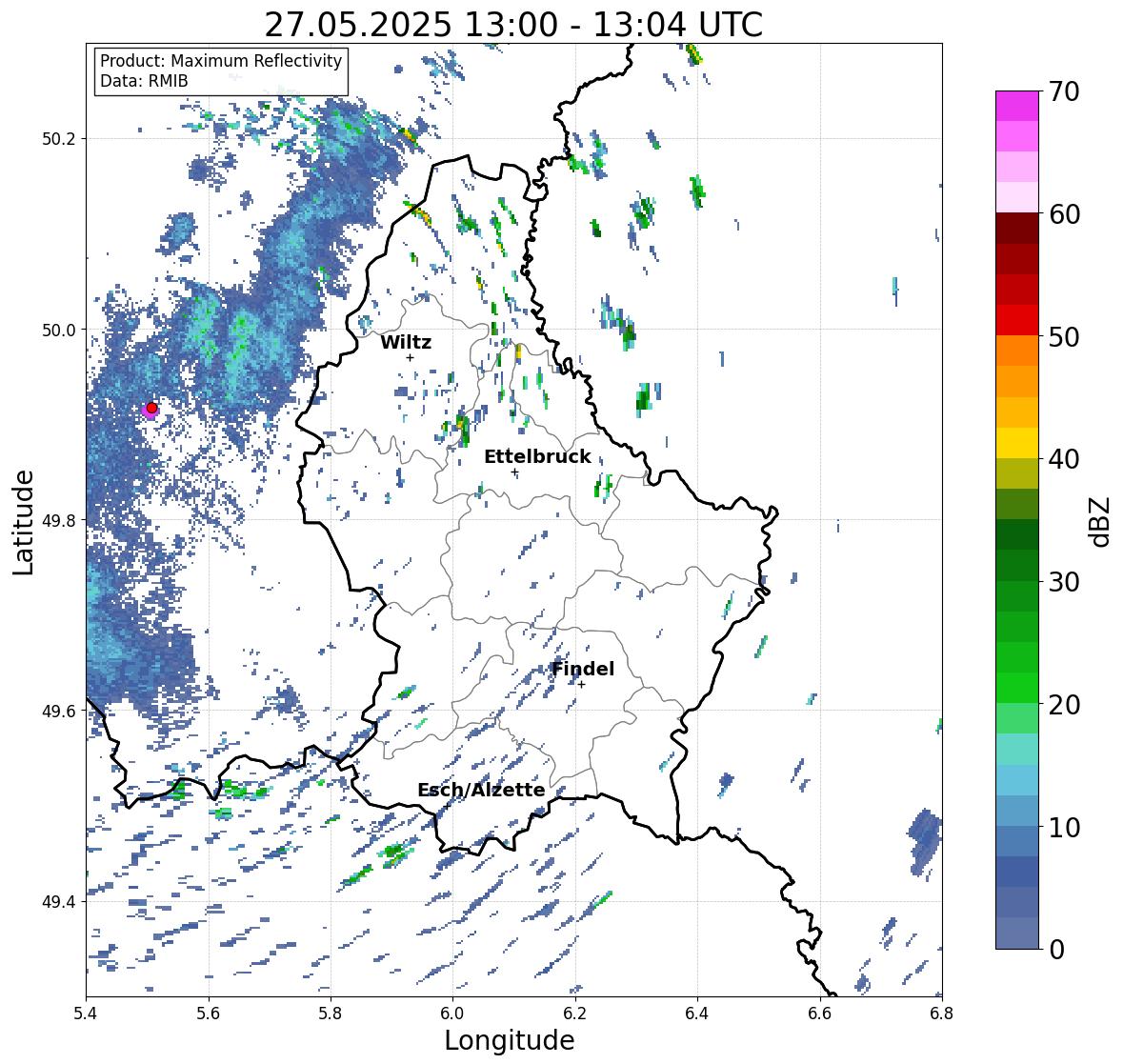Click the longitude tick label 5.4
This screenshot has height=1064, width=1123.
pos(86,1014)
